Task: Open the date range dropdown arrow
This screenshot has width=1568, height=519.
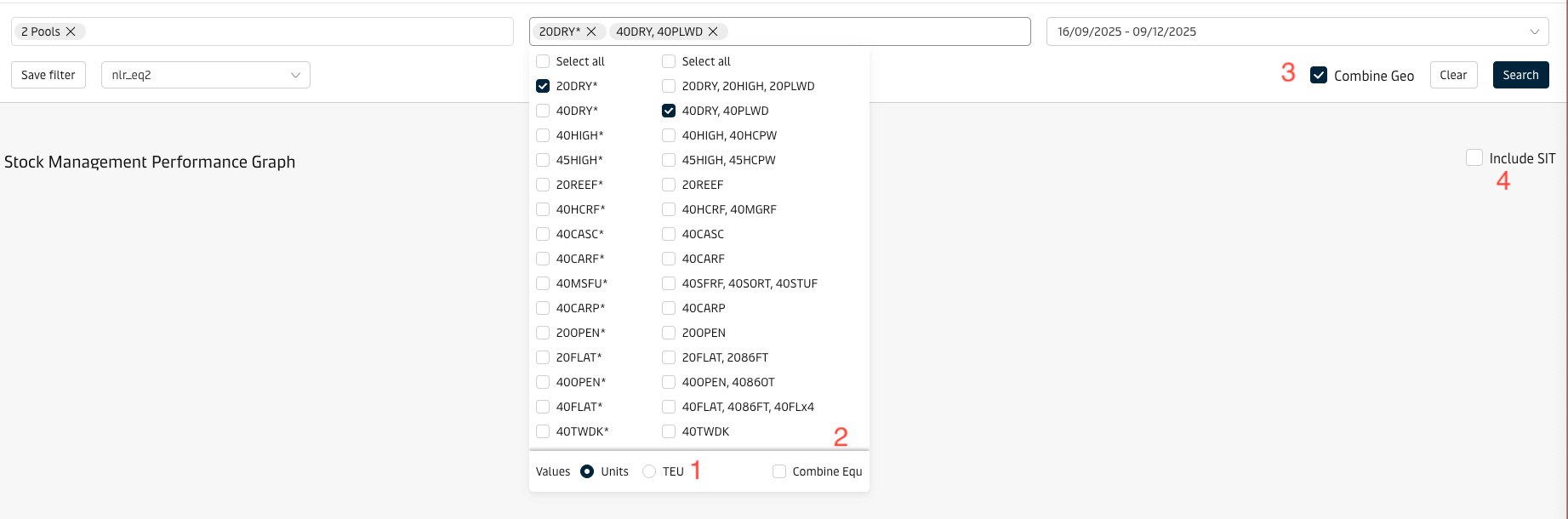Action: [x=1535, y=31]
